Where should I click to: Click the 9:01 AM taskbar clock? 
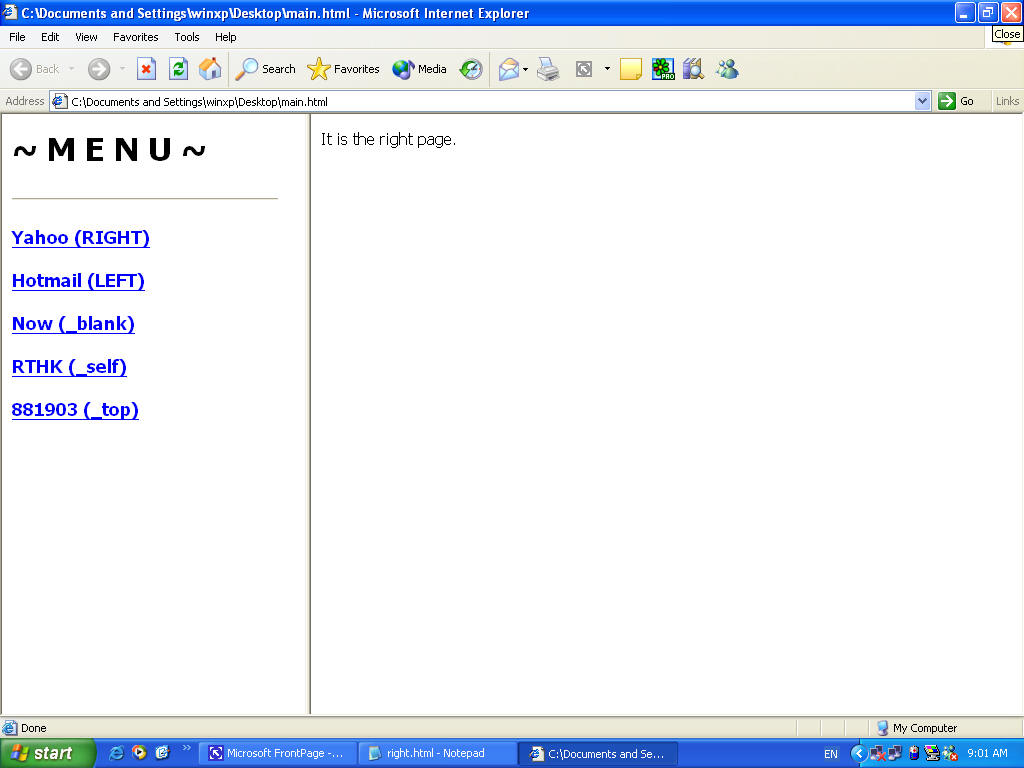tap(987, 754)
